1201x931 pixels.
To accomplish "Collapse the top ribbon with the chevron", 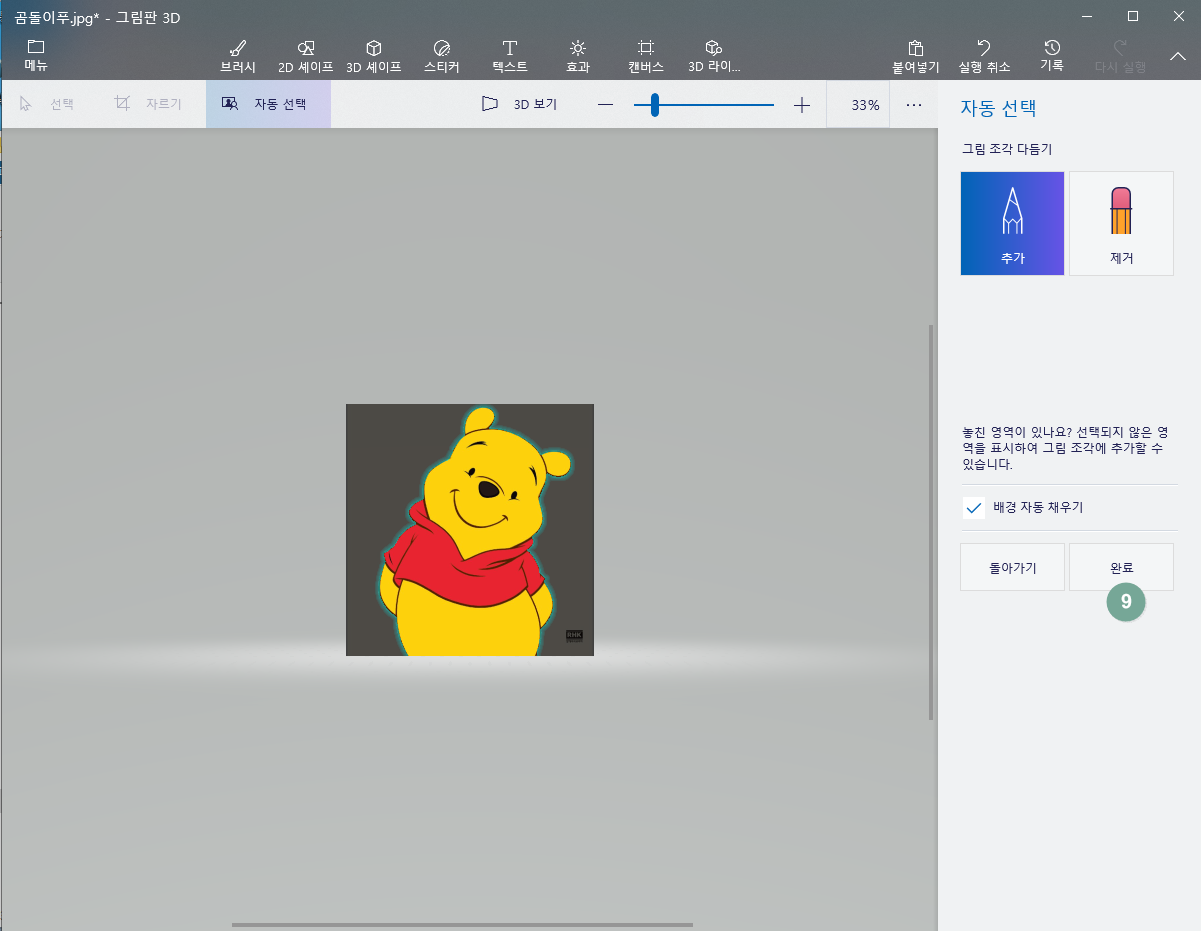I will pos(1178,56).
